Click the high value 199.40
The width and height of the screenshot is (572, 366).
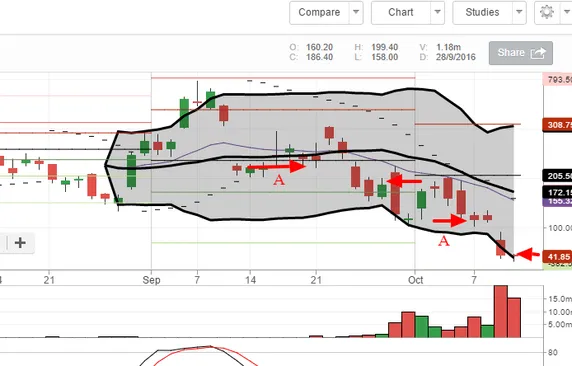[384, 47]
